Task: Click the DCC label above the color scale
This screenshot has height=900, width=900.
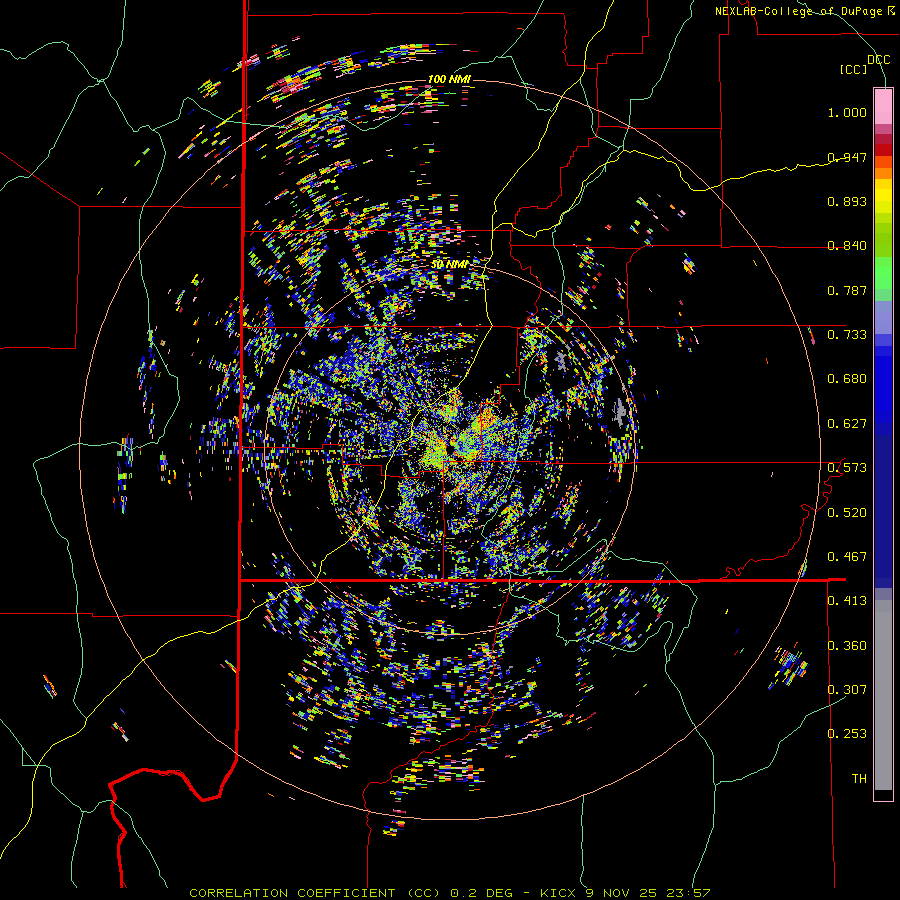Action: pos(878,60)
